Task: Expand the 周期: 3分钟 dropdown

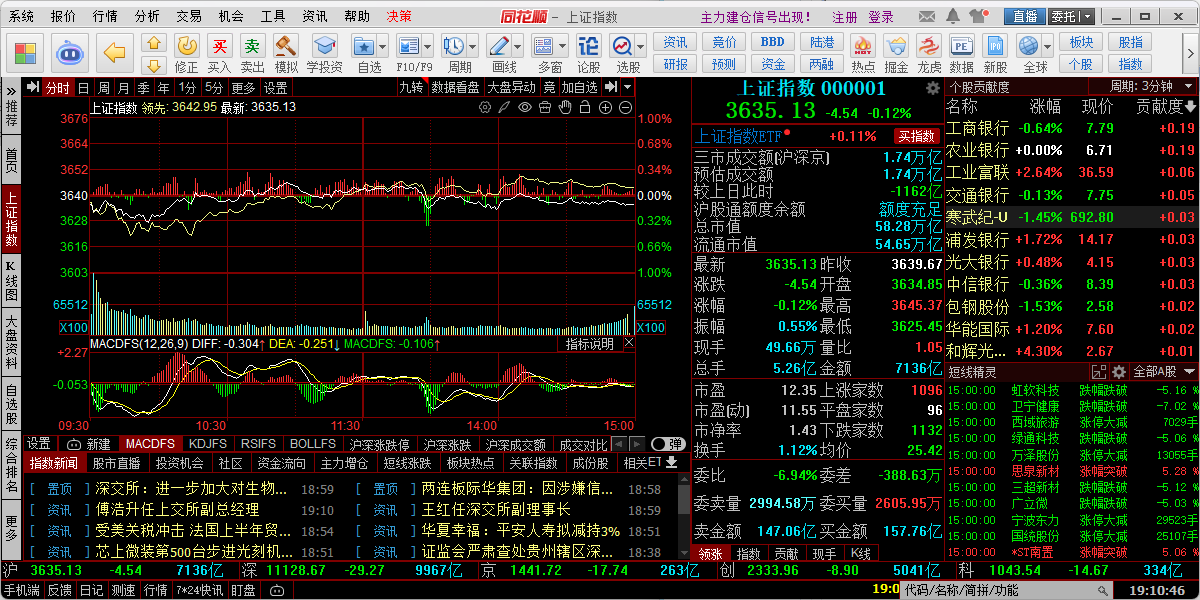Action: (1151, 87)
